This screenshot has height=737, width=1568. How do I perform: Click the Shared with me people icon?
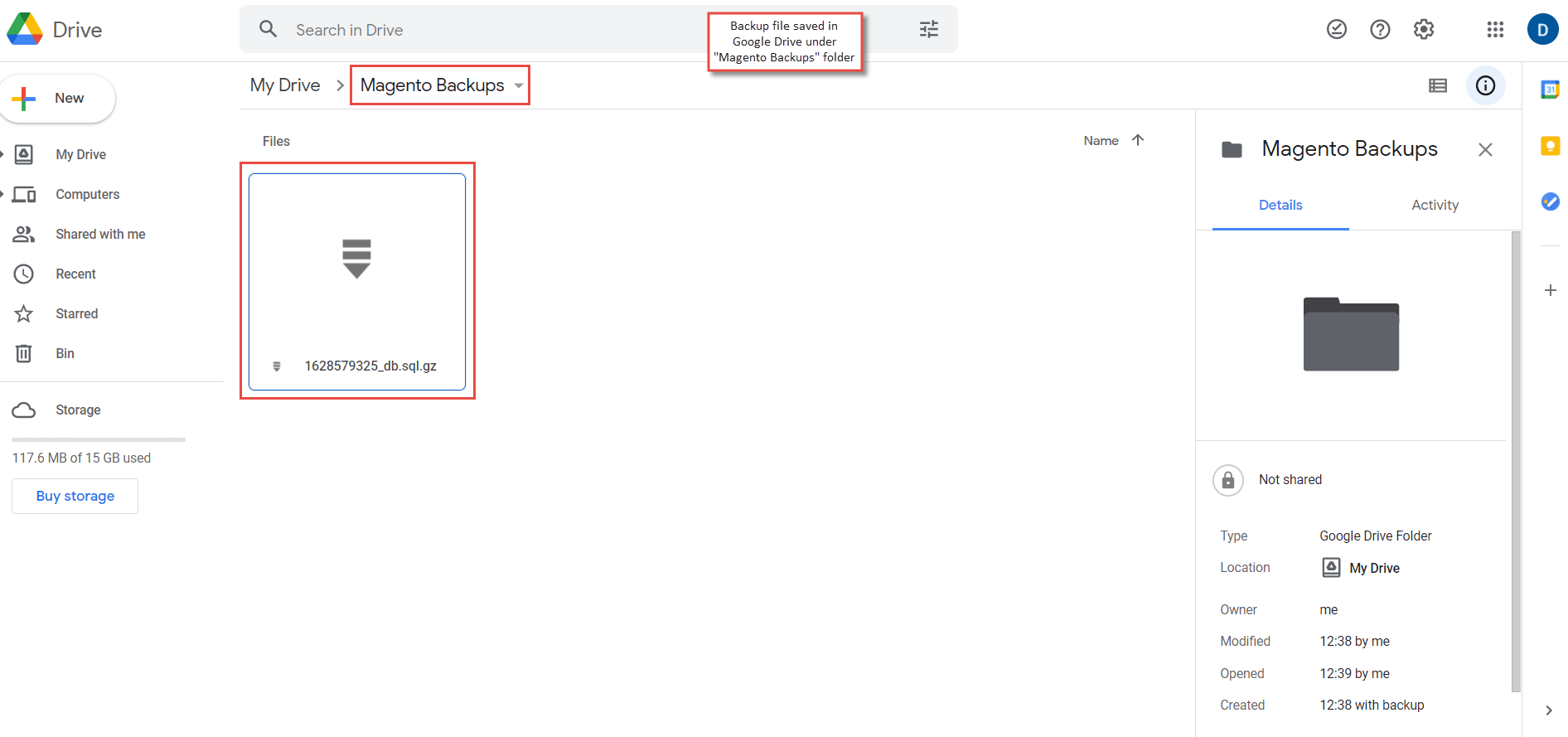tap(24, 234)
